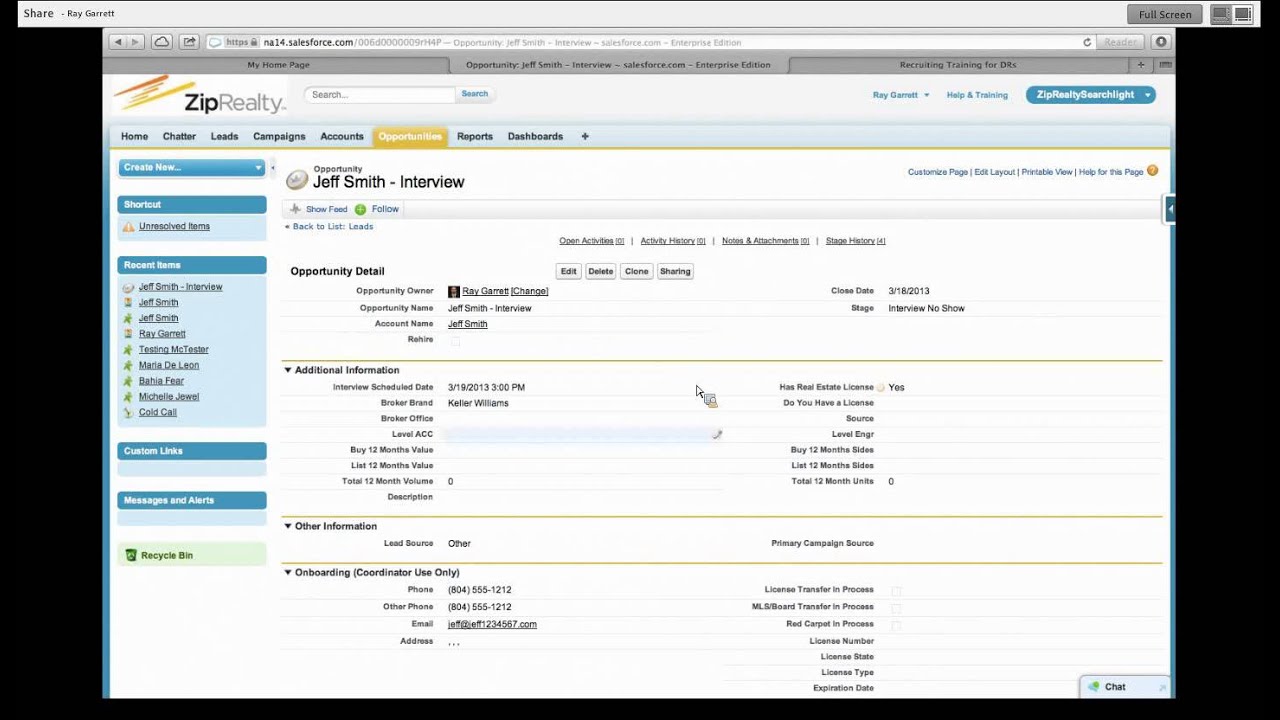Click the Search button

pos(474,94)
